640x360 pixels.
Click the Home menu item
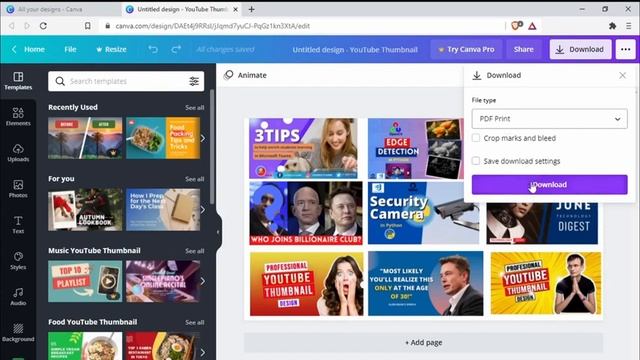tap(34, 49)
